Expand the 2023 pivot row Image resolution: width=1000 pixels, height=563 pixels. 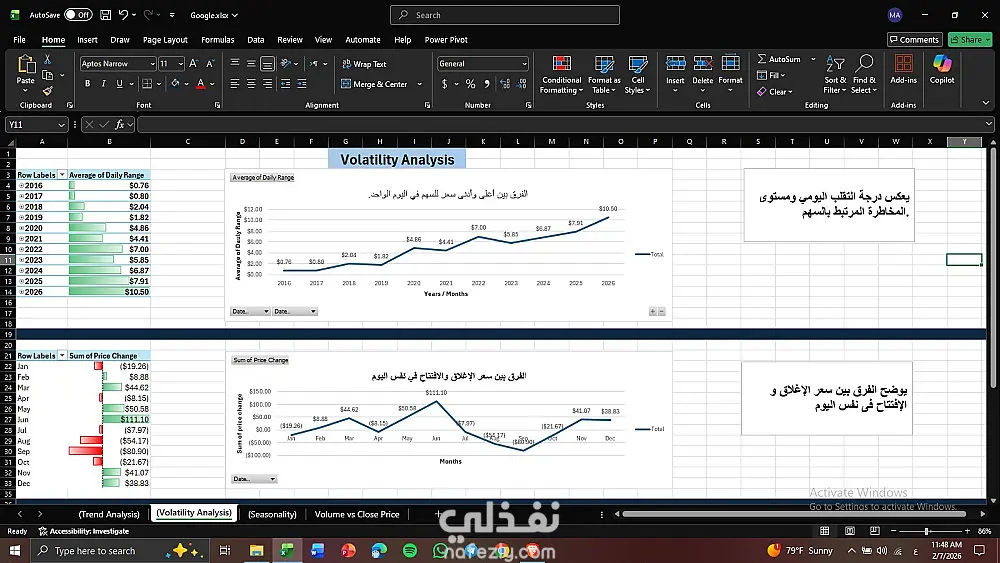21,260
